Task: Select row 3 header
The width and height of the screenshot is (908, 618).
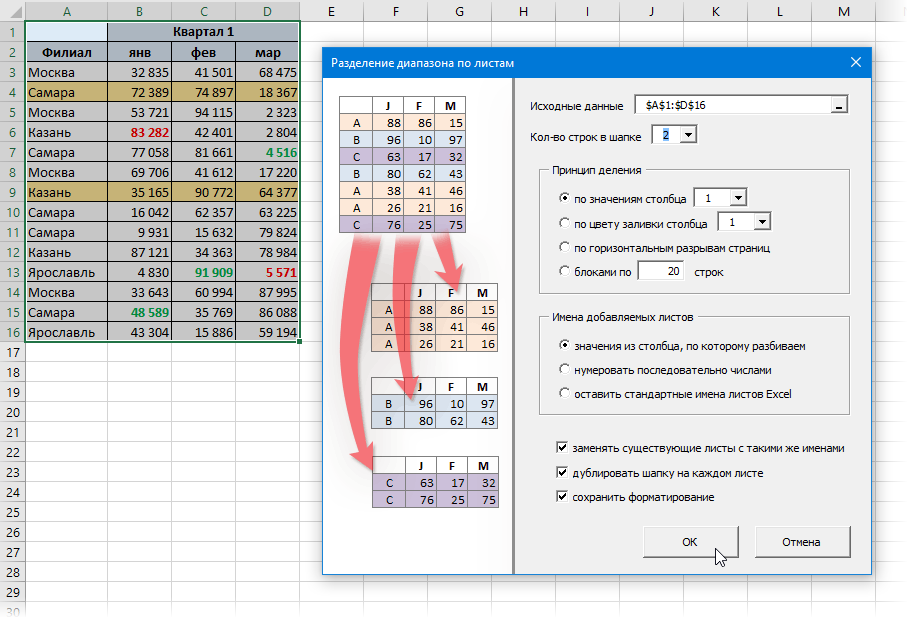Action: coord(13,72)
